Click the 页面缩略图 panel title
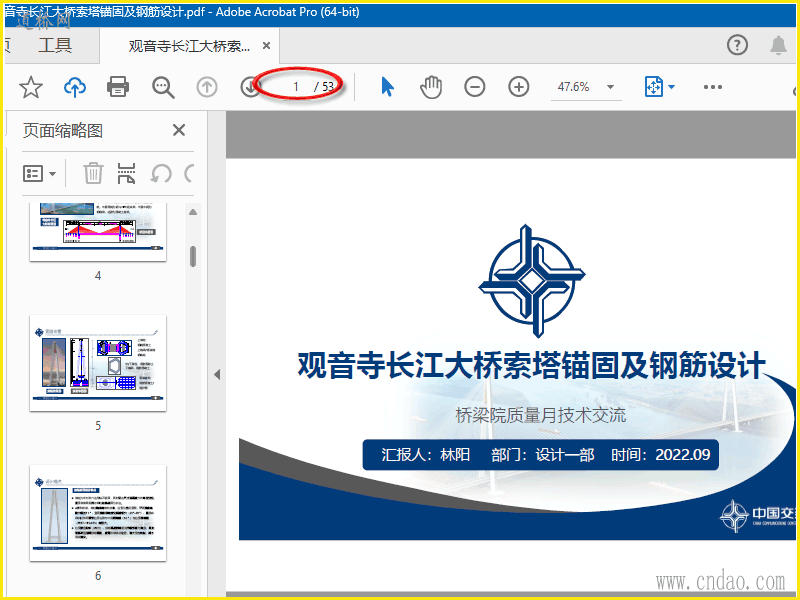Screen dimensions: 800x600 pos(63,131)
